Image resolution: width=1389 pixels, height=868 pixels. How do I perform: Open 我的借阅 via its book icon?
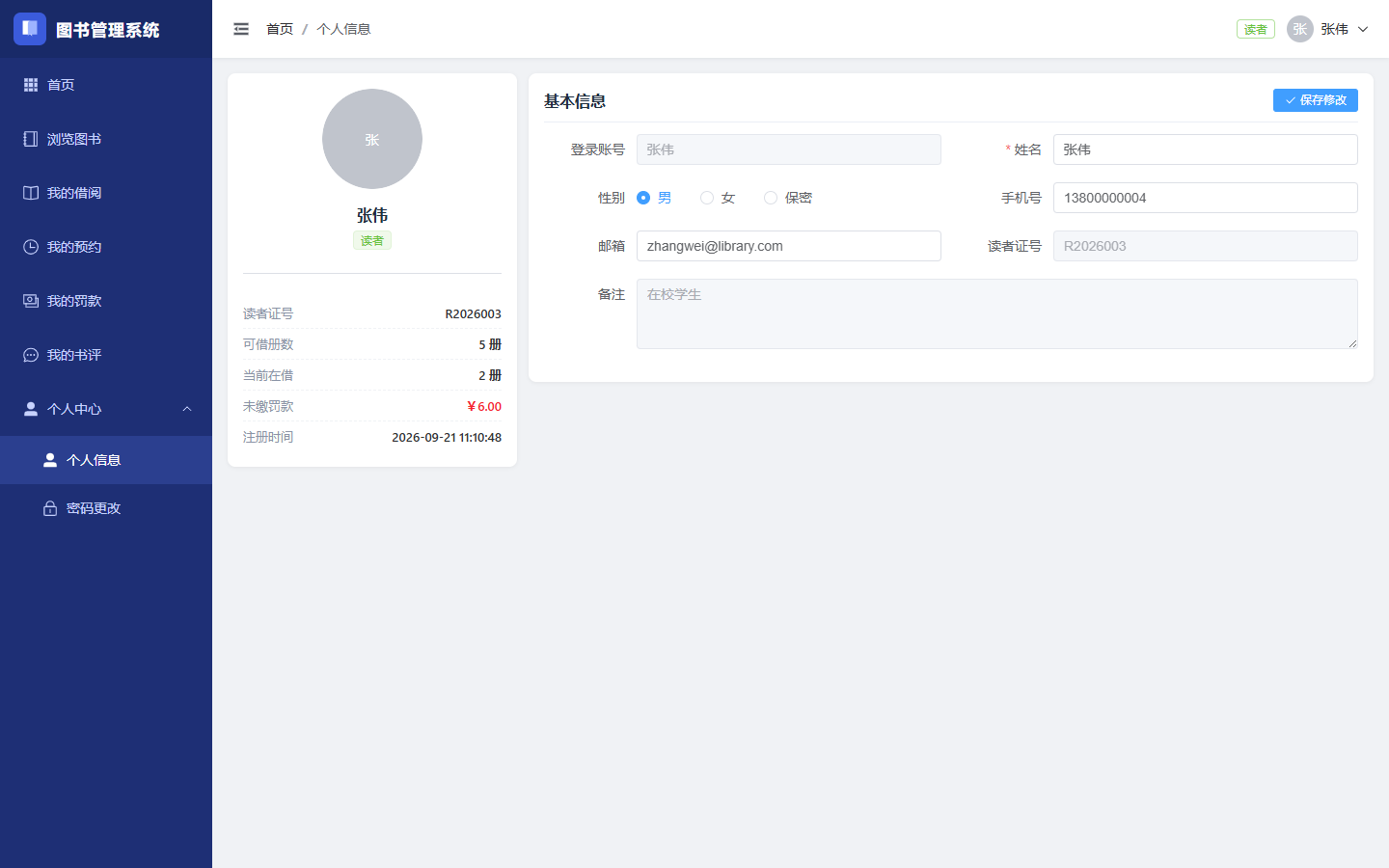[31, 193]
